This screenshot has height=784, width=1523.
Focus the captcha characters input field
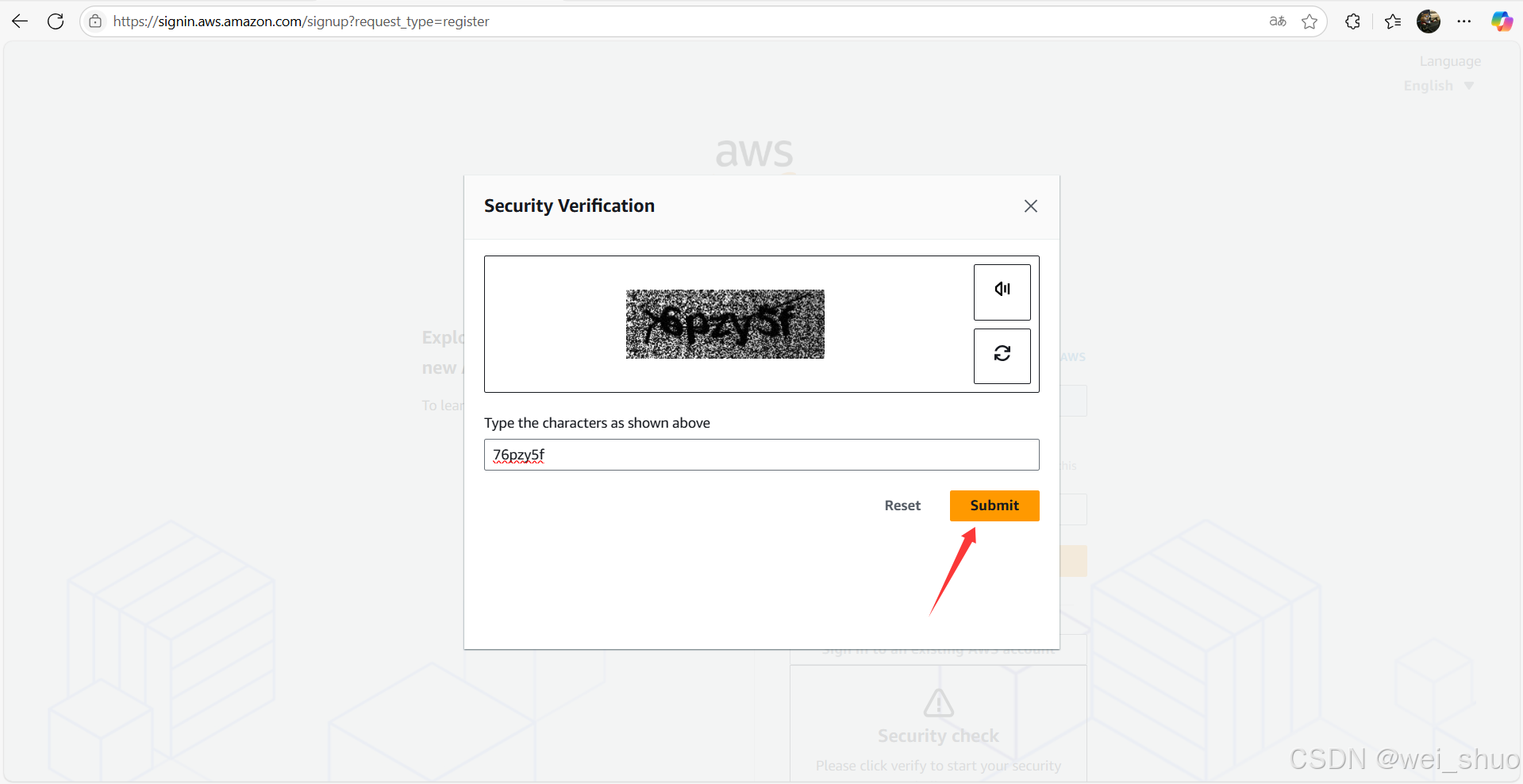[x=761, y=455]
